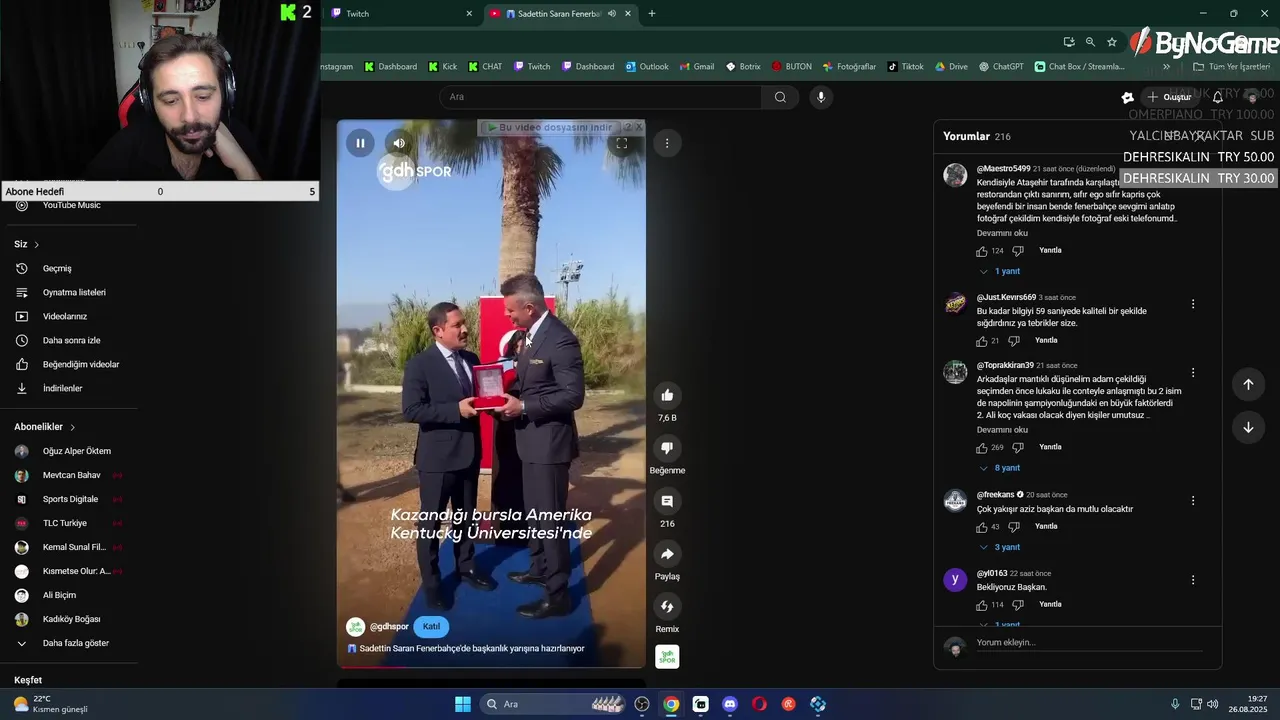Expand the Abonelikler sidebar section
This screenshot has height=720, width=1280.
45,427
